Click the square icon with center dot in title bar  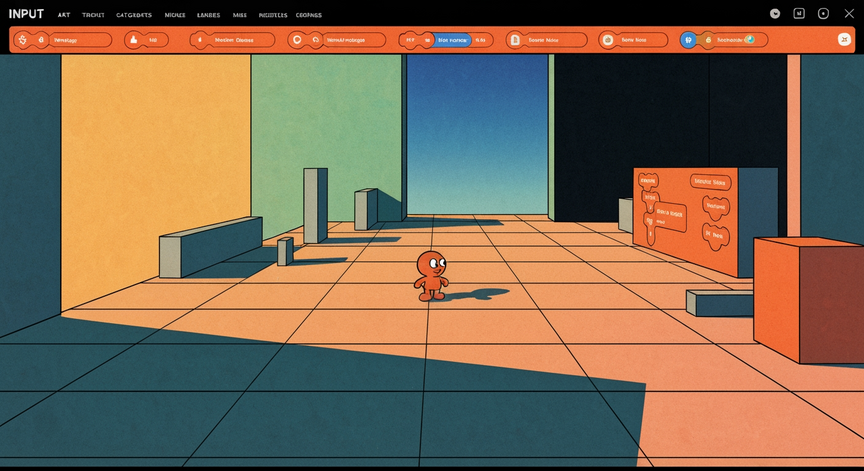point(823,14)
